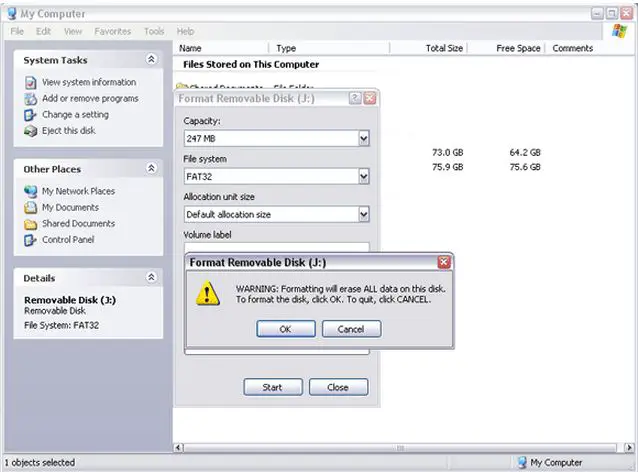The width and height of the screenshot is (638, 472).
Task: Click the Control Panel icon
Action: (x=31, y=240)
